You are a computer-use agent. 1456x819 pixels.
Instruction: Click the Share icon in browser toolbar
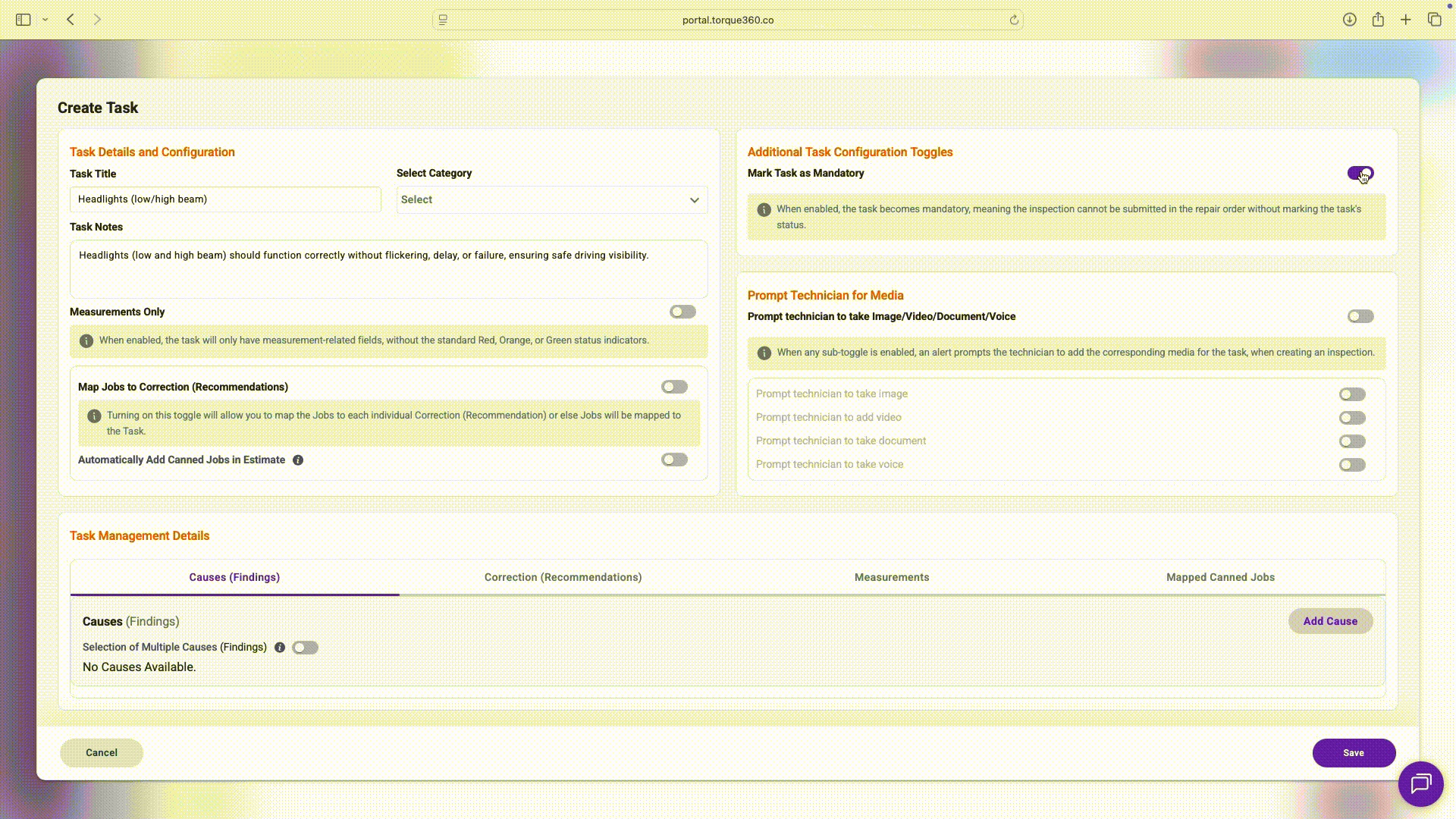click(1378, 20)
